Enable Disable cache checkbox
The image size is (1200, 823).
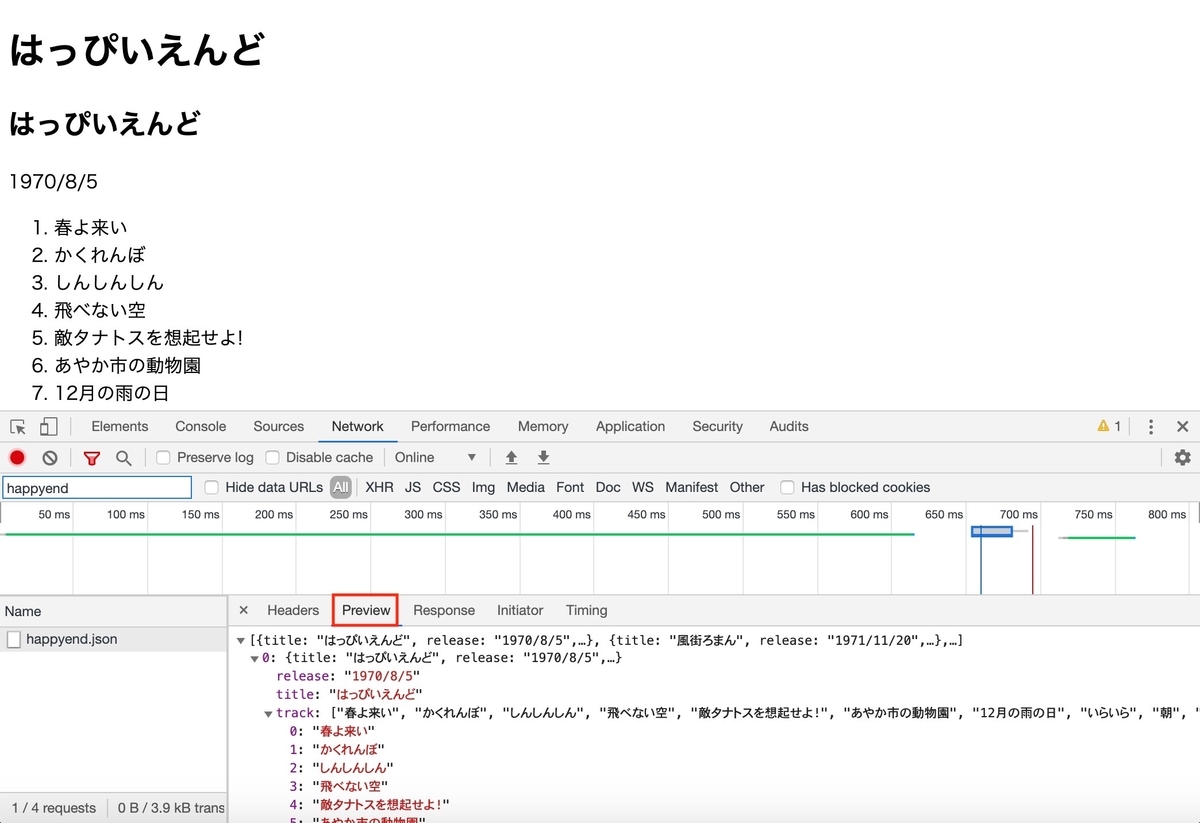272,457
